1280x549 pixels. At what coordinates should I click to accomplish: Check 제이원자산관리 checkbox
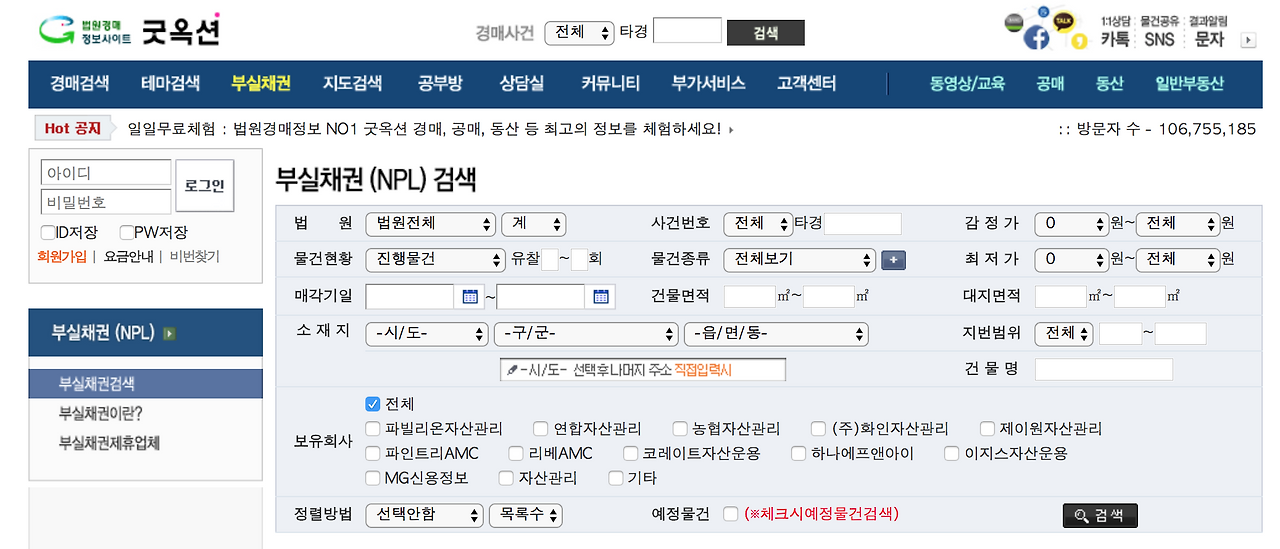[988, 429]
